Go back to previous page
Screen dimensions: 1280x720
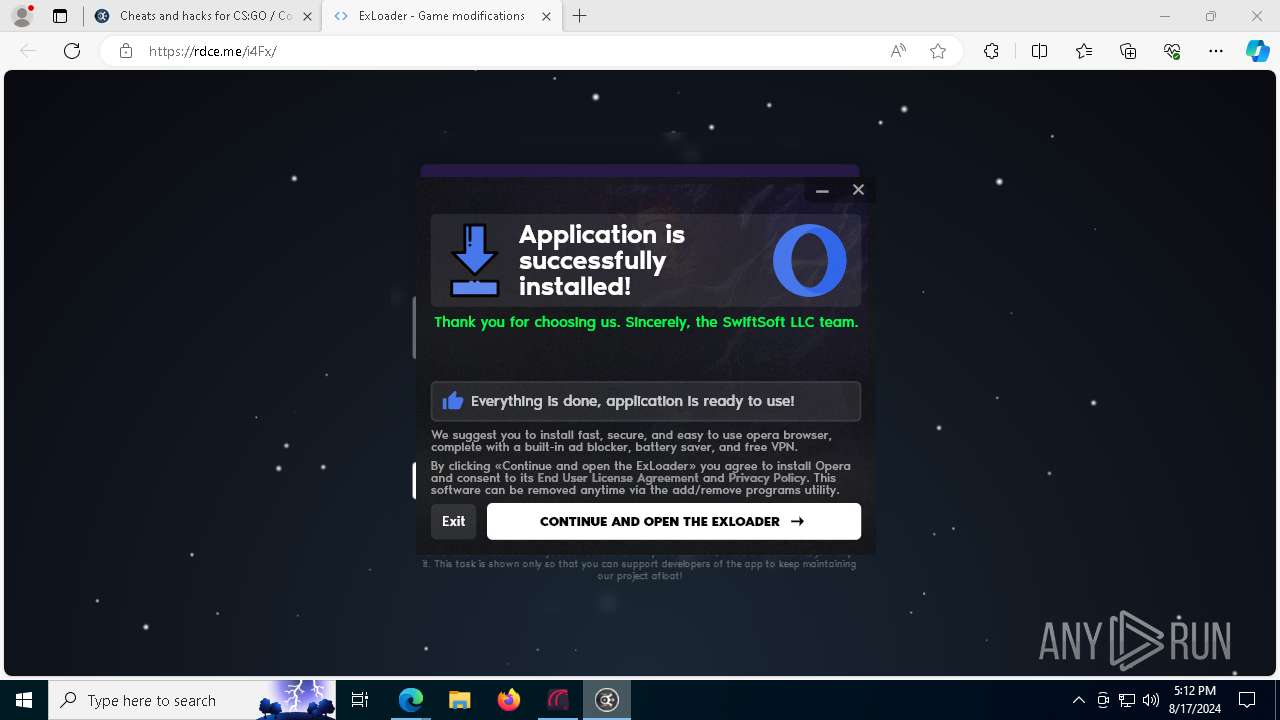pos(28,51)
